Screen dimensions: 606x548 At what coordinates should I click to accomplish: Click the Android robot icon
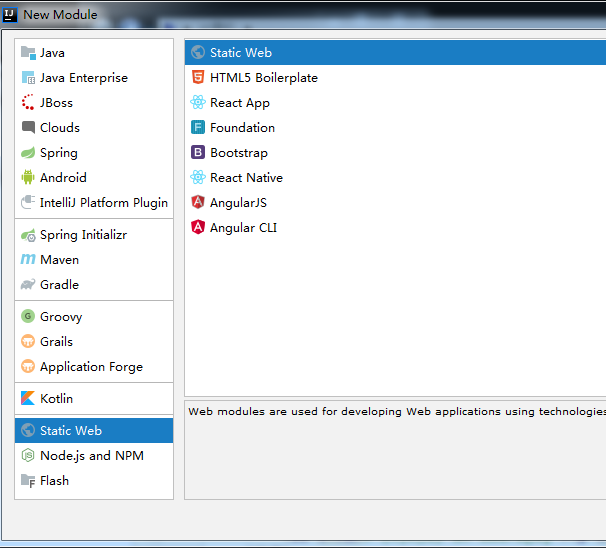[28, 177]
